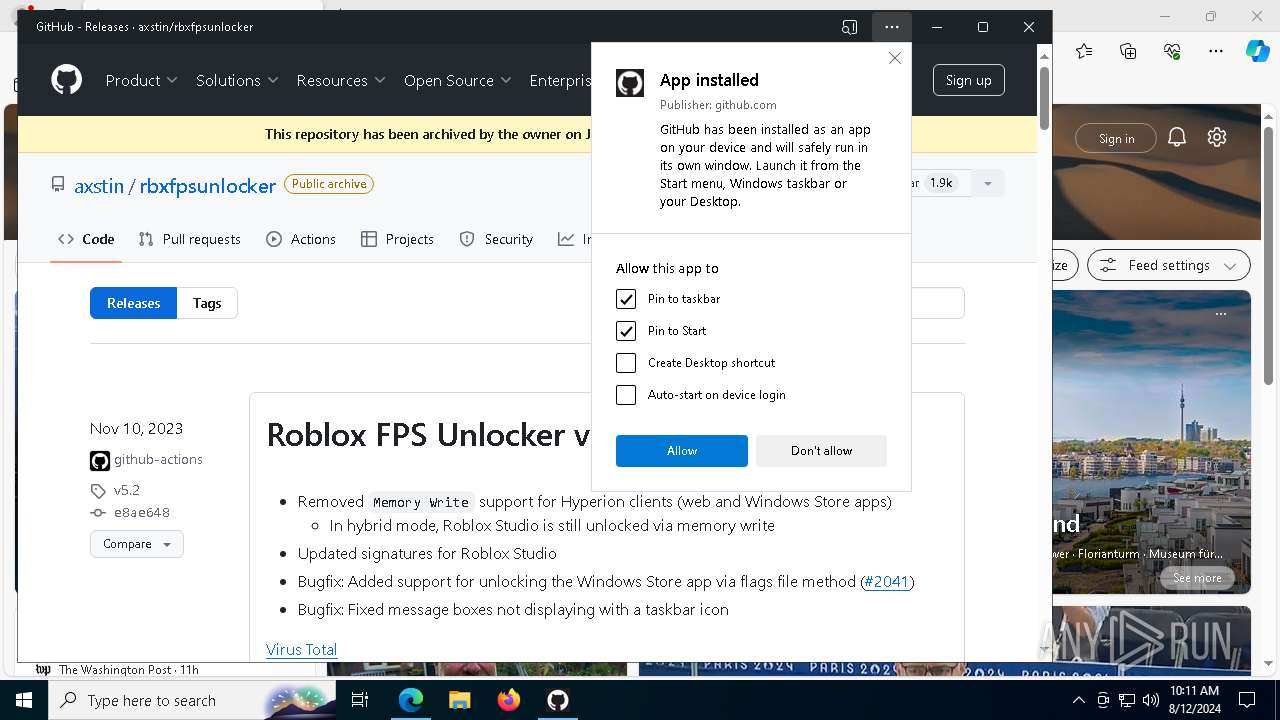Open the Action Center notifications icon
The height and width of the screenshot is (720, 1280).
click(1247, 700)
